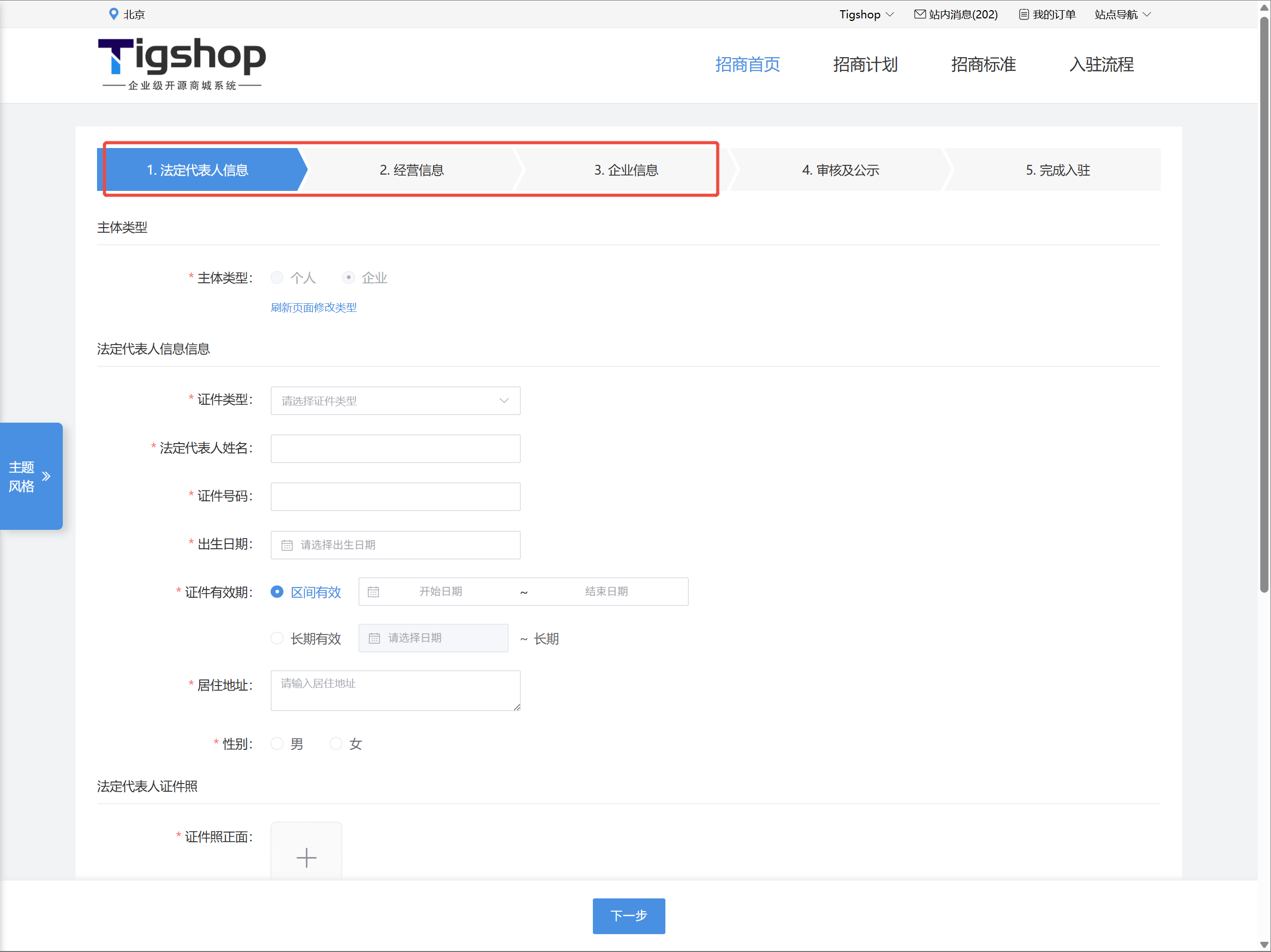Click the Tigshop logo
The width and height of the screenshot is (1271, 952).
pos(182,63)
